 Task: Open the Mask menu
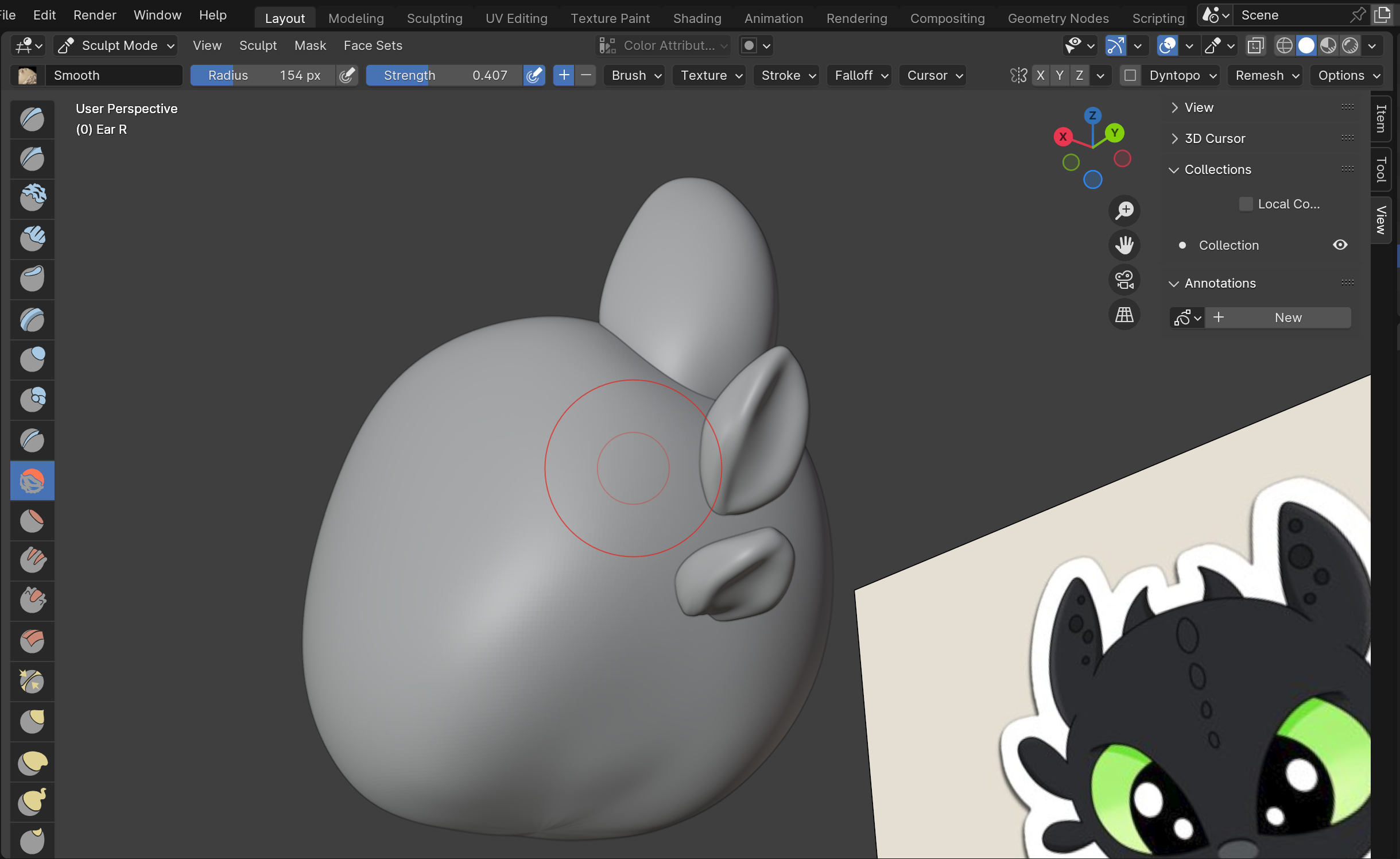[310, 45]
